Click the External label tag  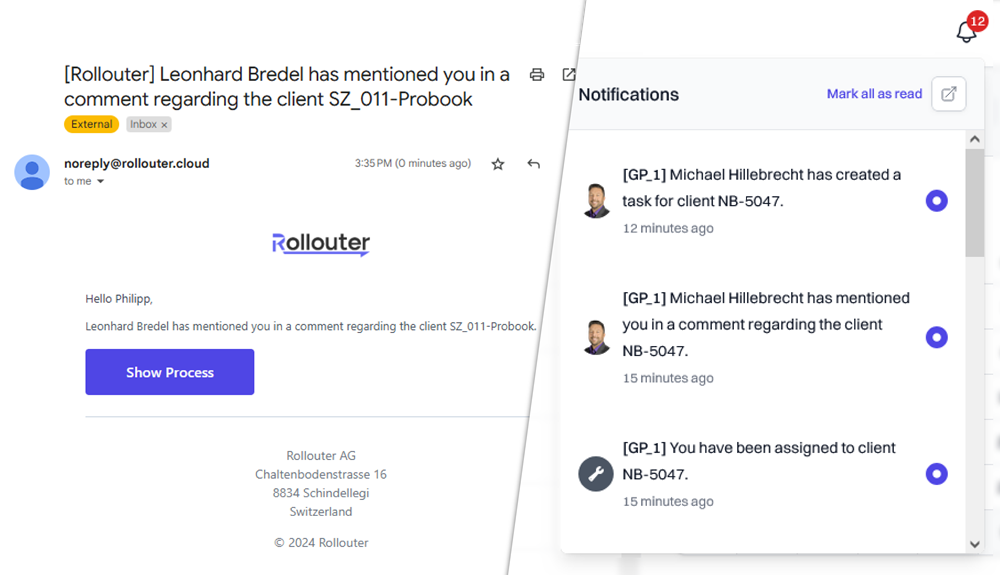click(91, 124)
